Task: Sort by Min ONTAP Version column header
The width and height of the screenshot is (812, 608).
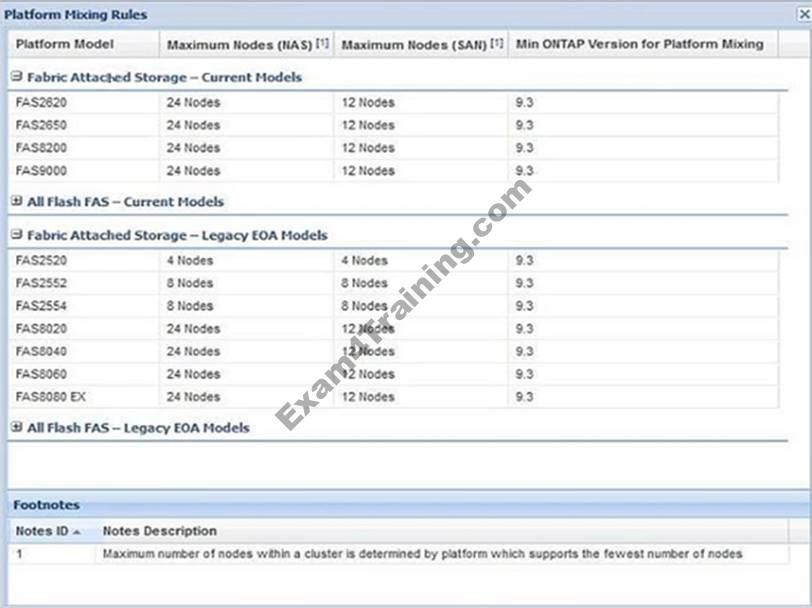Action: (x=643, y=44)
